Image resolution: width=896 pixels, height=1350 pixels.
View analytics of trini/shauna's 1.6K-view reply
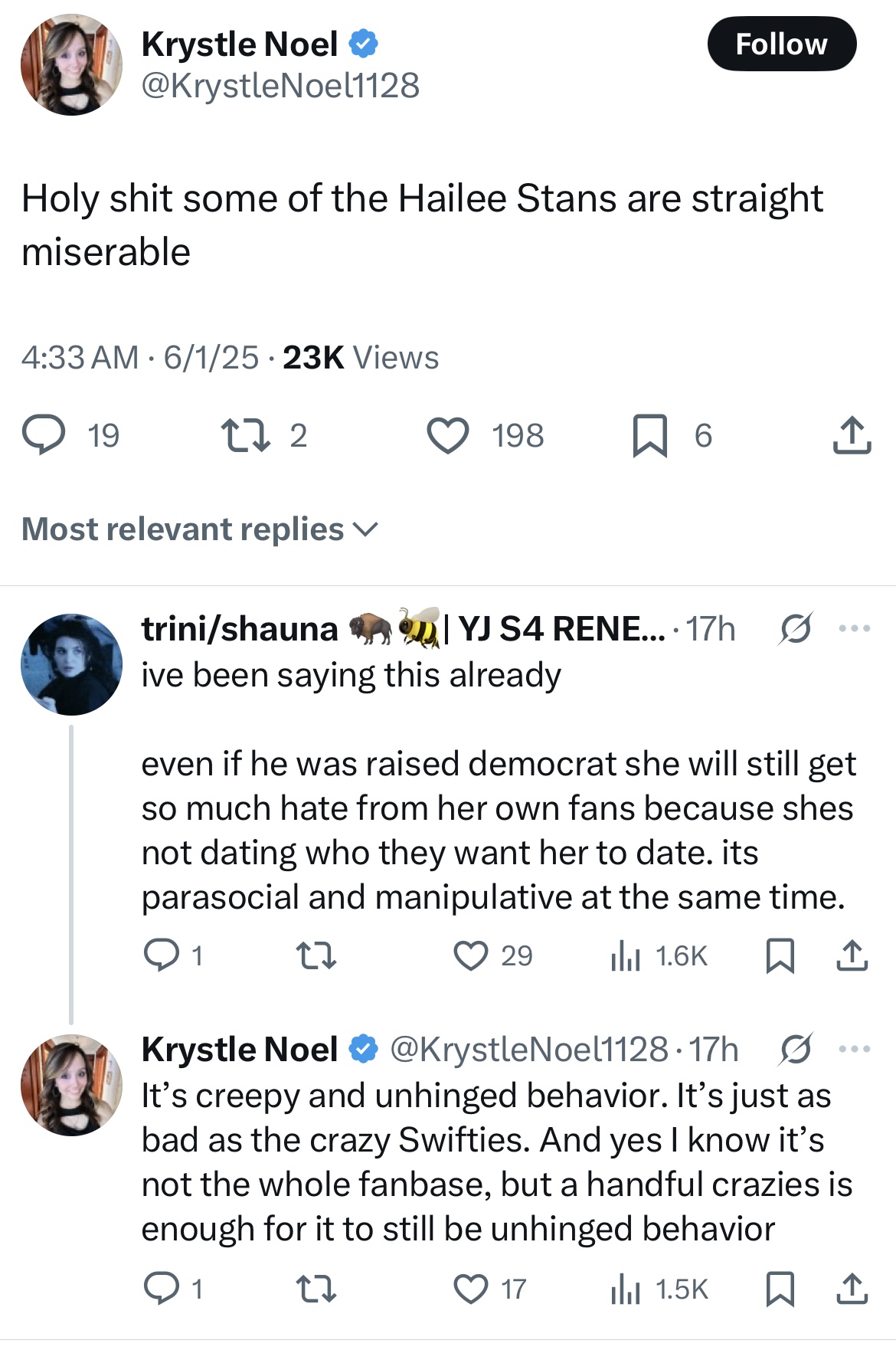click(x=626, y=955)
